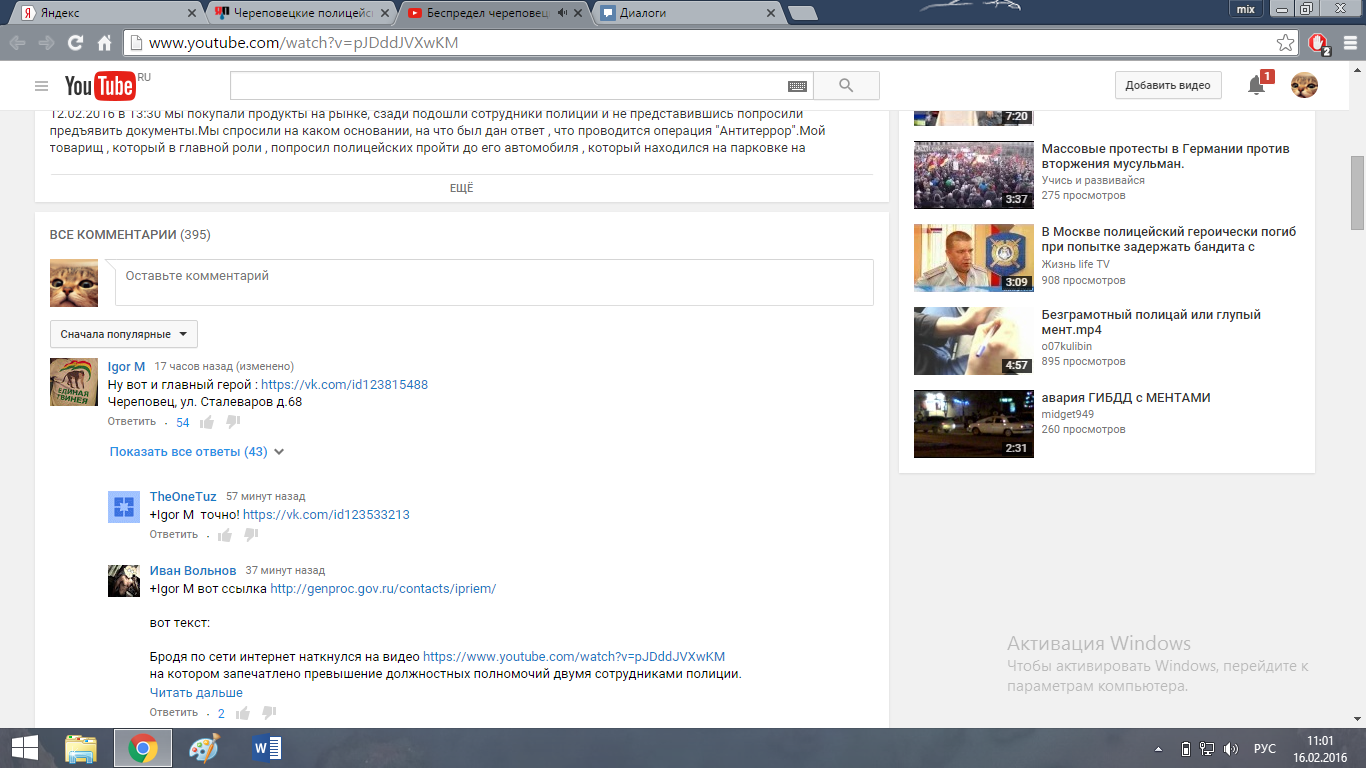Like Igor M's comment
The image size is (1366, 768).
coord(209,422)
